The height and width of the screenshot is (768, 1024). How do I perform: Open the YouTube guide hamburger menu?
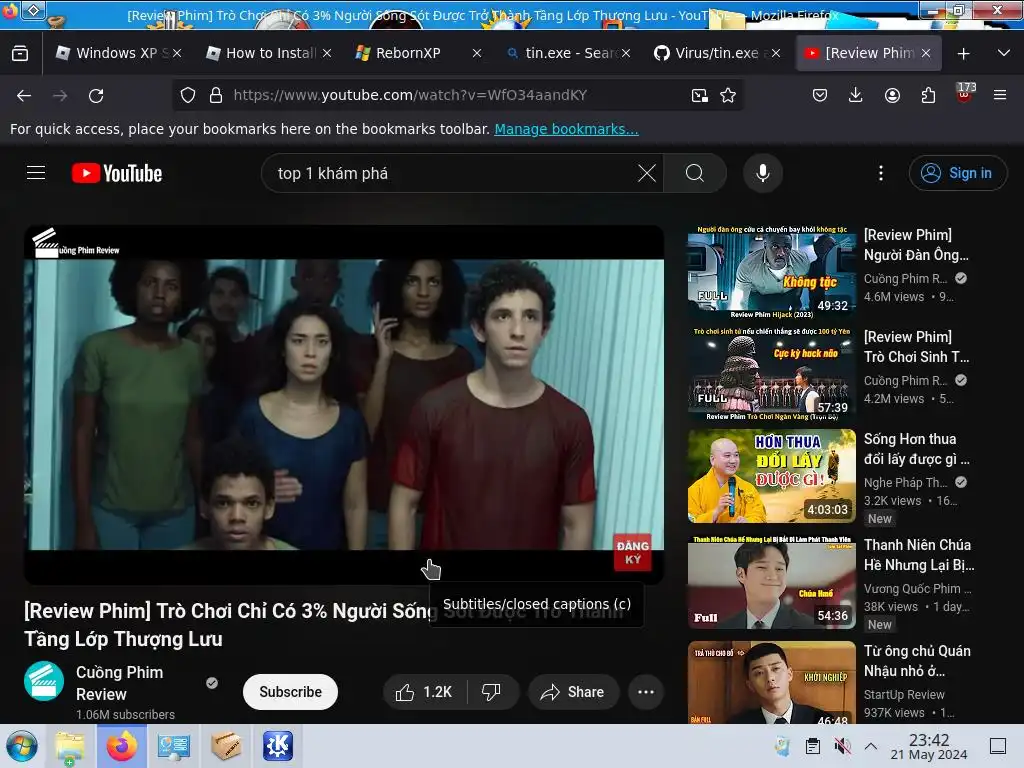click(36, 173)
